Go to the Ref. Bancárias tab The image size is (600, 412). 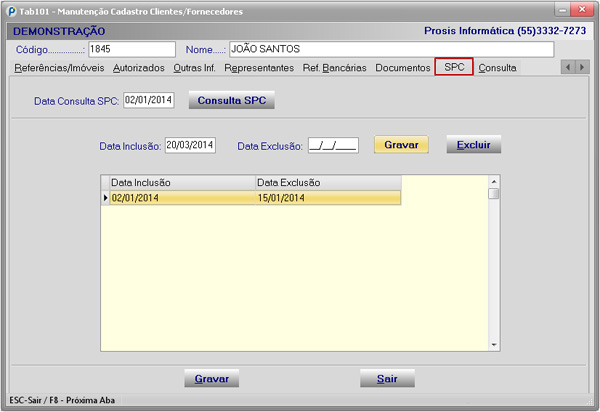334,68
